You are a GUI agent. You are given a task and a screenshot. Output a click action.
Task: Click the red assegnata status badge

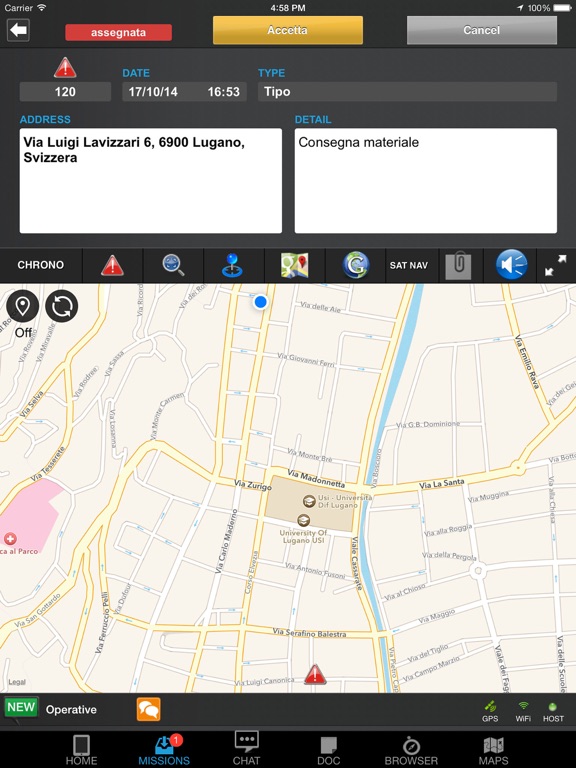[x=118, y=32]
